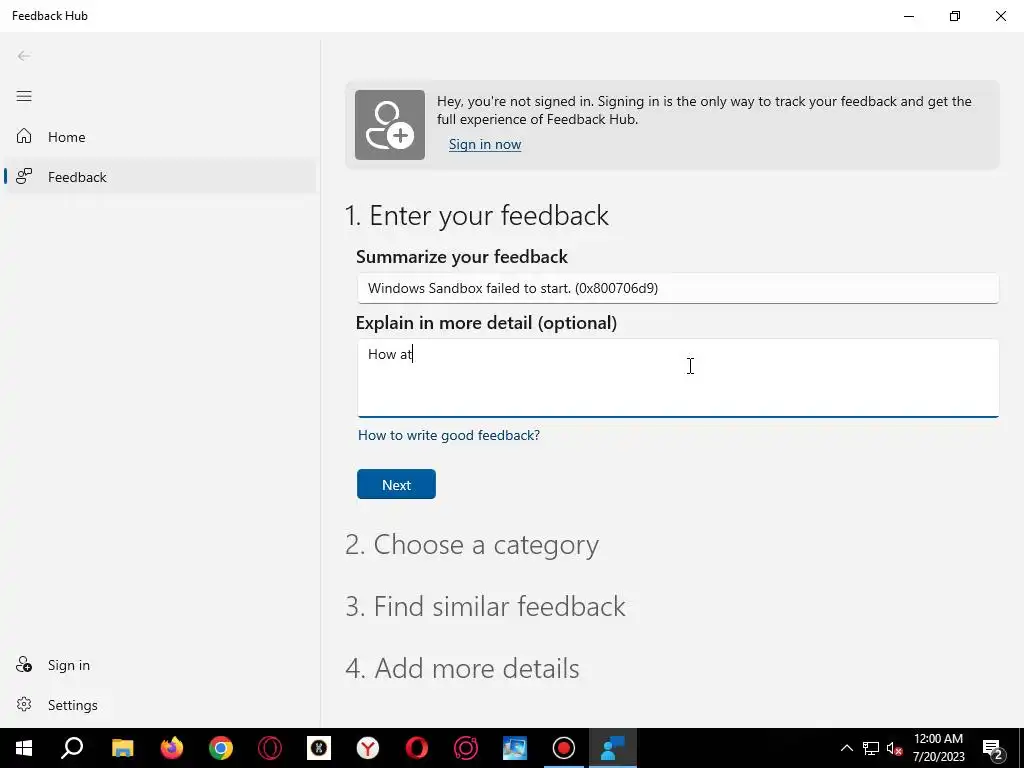Click Sign in at sidebar bottom

(x=160, y=665)
